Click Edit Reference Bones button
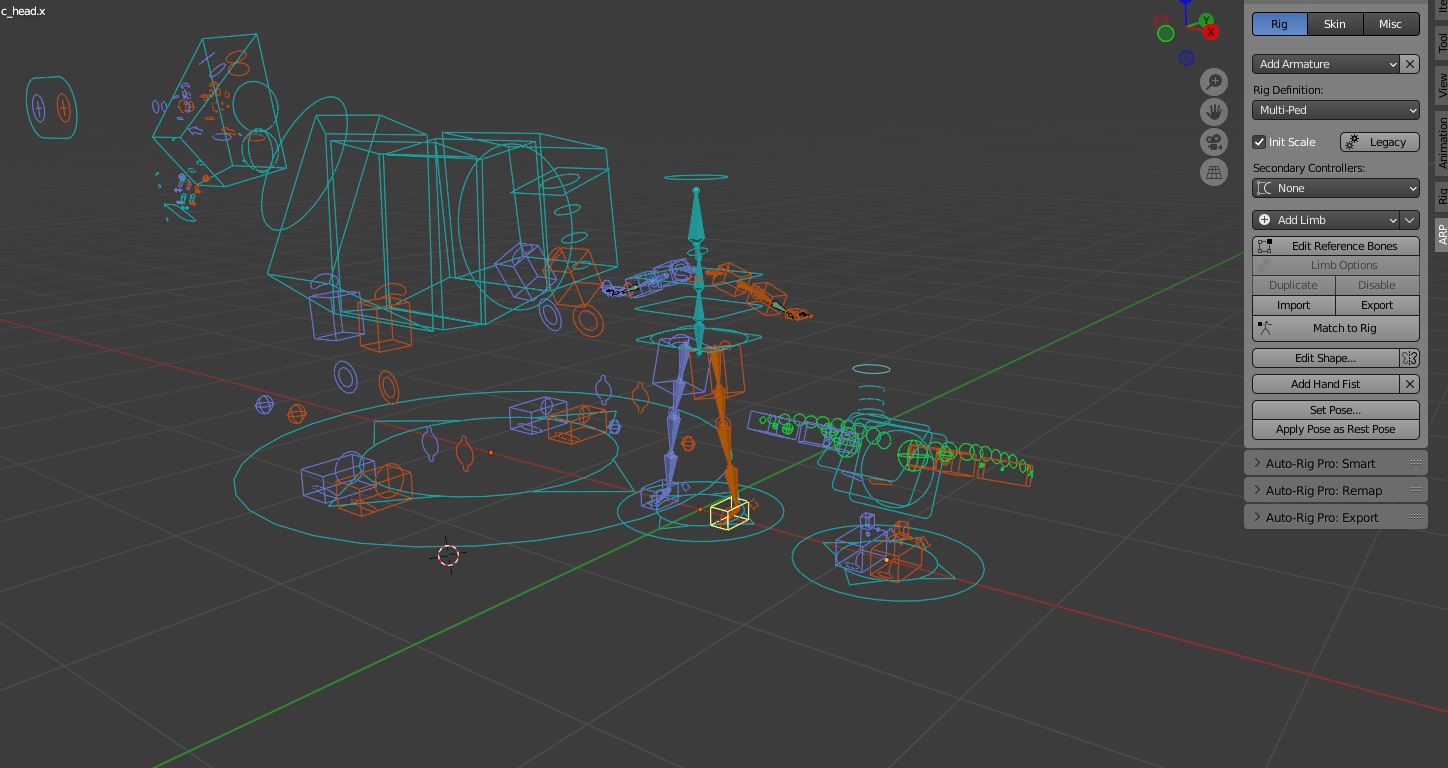1448x768 pixels. (1336, 246)
